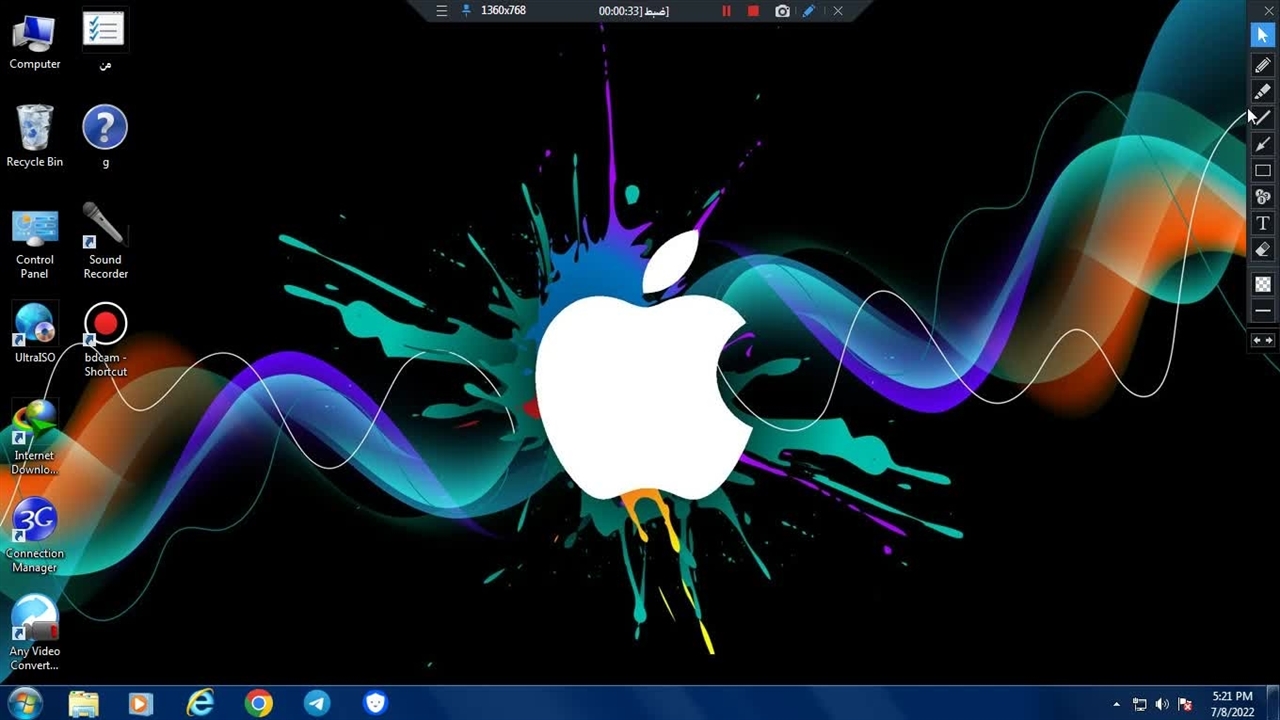1280x720 pixels.
Task: Expand the drawing toolbar width arrows
Action: pyautogui.click(x=1262, y=340)
